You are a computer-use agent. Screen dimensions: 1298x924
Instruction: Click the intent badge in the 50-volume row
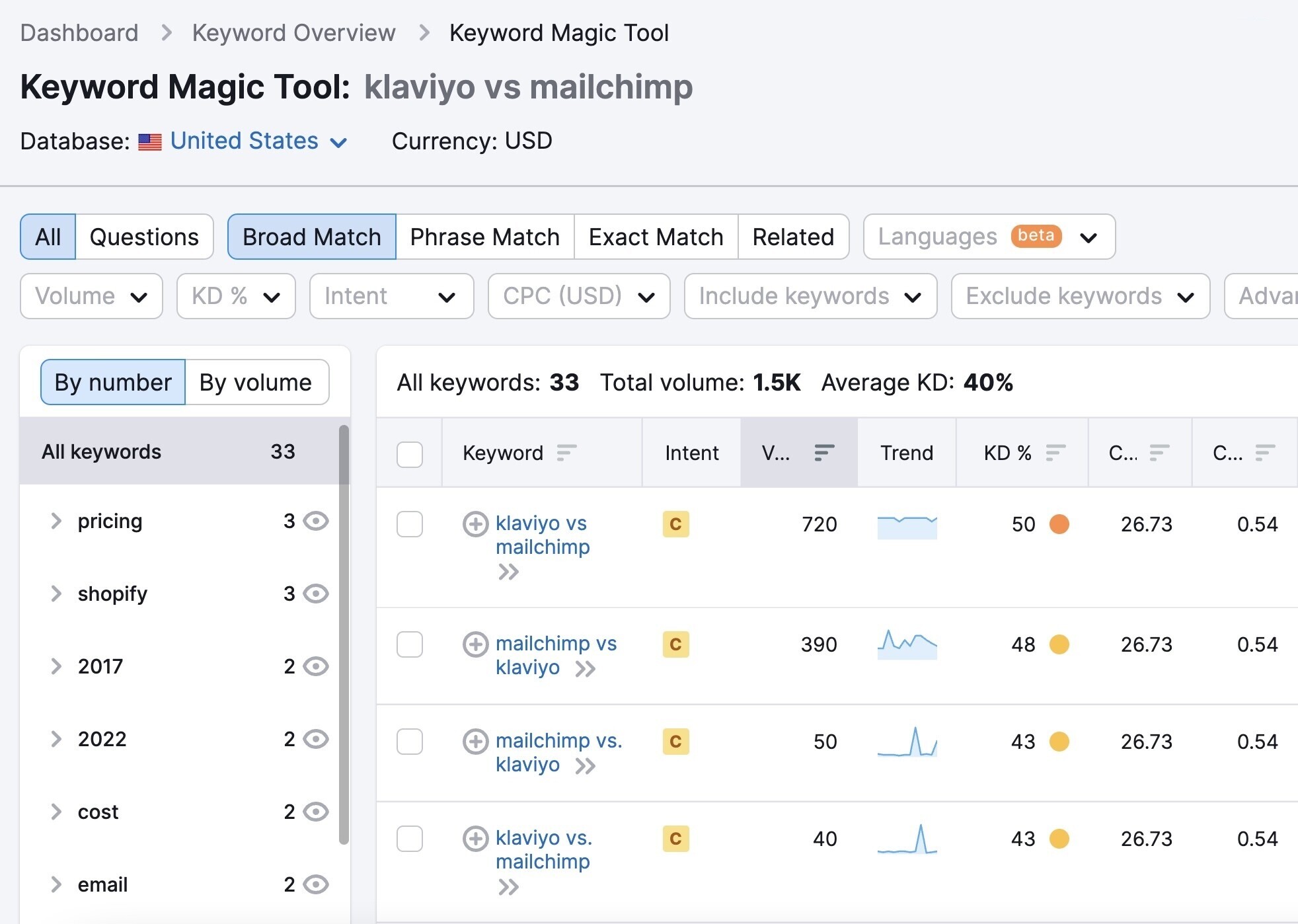click(675, 742)
